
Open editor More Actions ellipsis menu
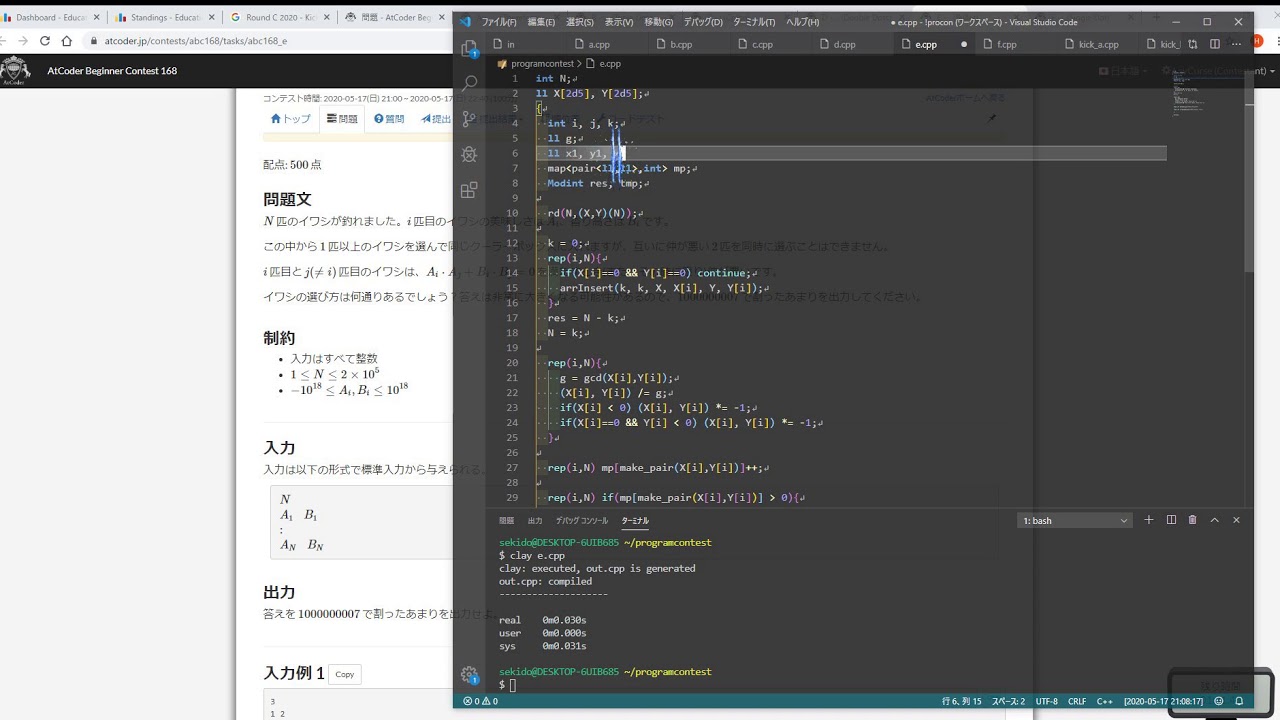pyautogui.click(x=1237, y=44)
